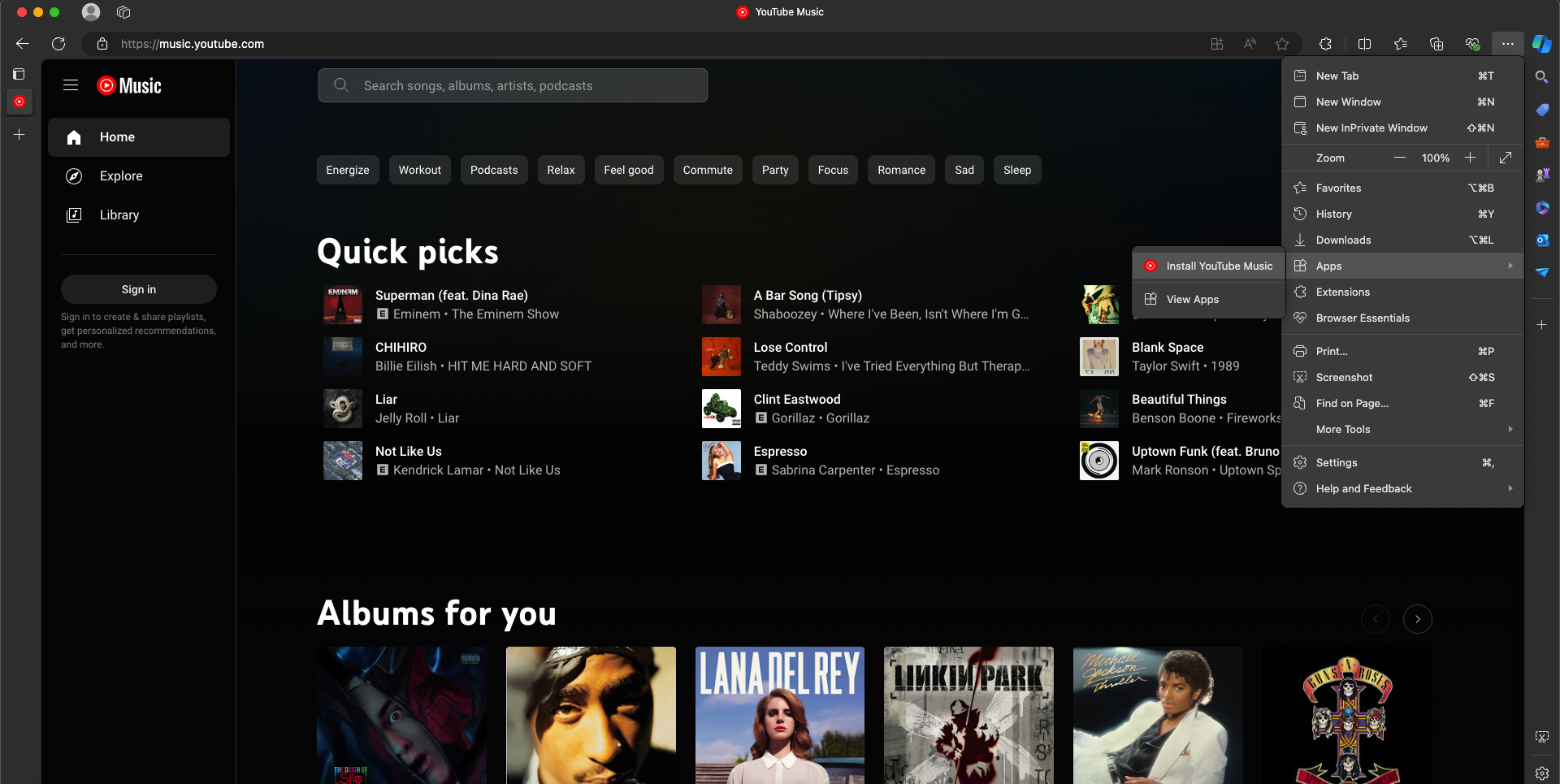This screenshot has width=1560, height=784.
Task: Toggle split screen toolbar icon
Action: coord(1365,44)
